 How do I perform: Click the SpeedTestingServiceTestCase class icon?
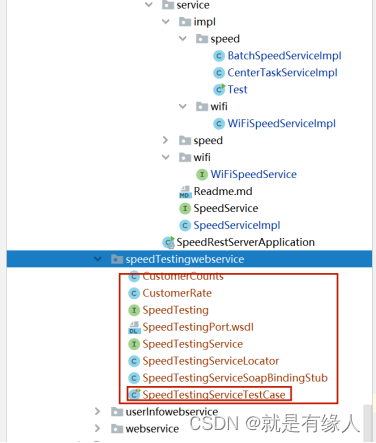point(134,395)
